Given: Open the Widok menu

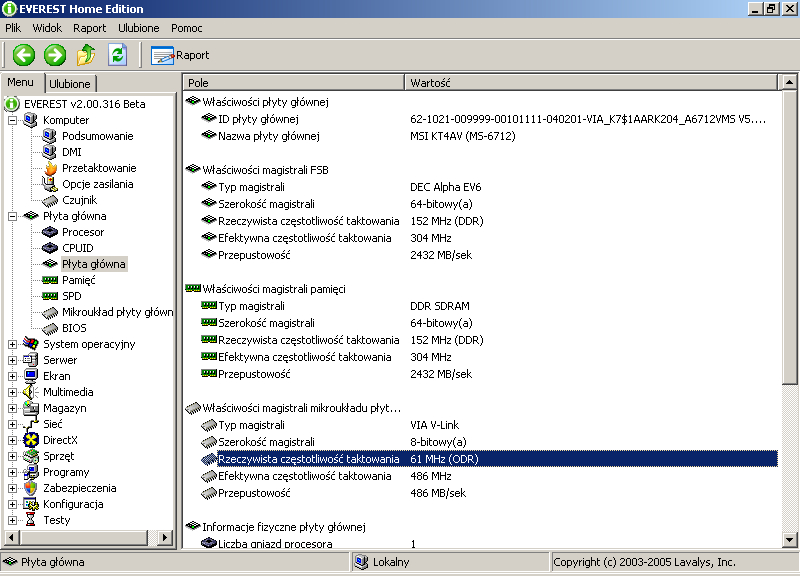Looking at the screenshot, I should [x=47, y=28].
